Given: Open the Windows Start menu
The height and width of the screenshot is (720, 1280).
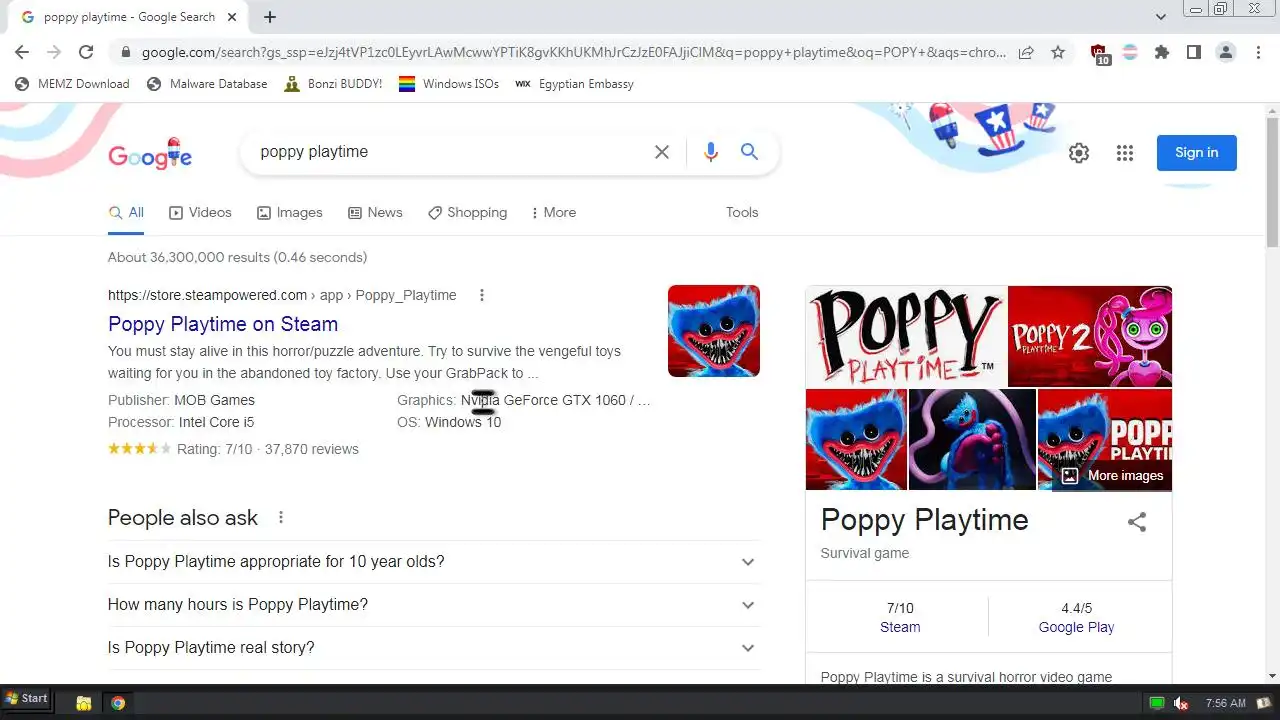Looking at the screenshot, I should 26,699.
